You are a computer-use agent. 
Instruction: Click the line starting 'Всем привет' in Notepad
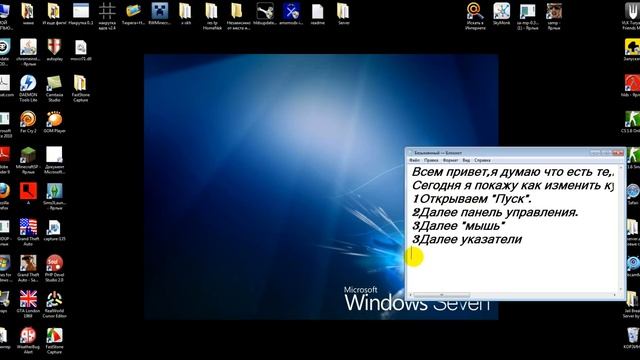coord(513,172)
